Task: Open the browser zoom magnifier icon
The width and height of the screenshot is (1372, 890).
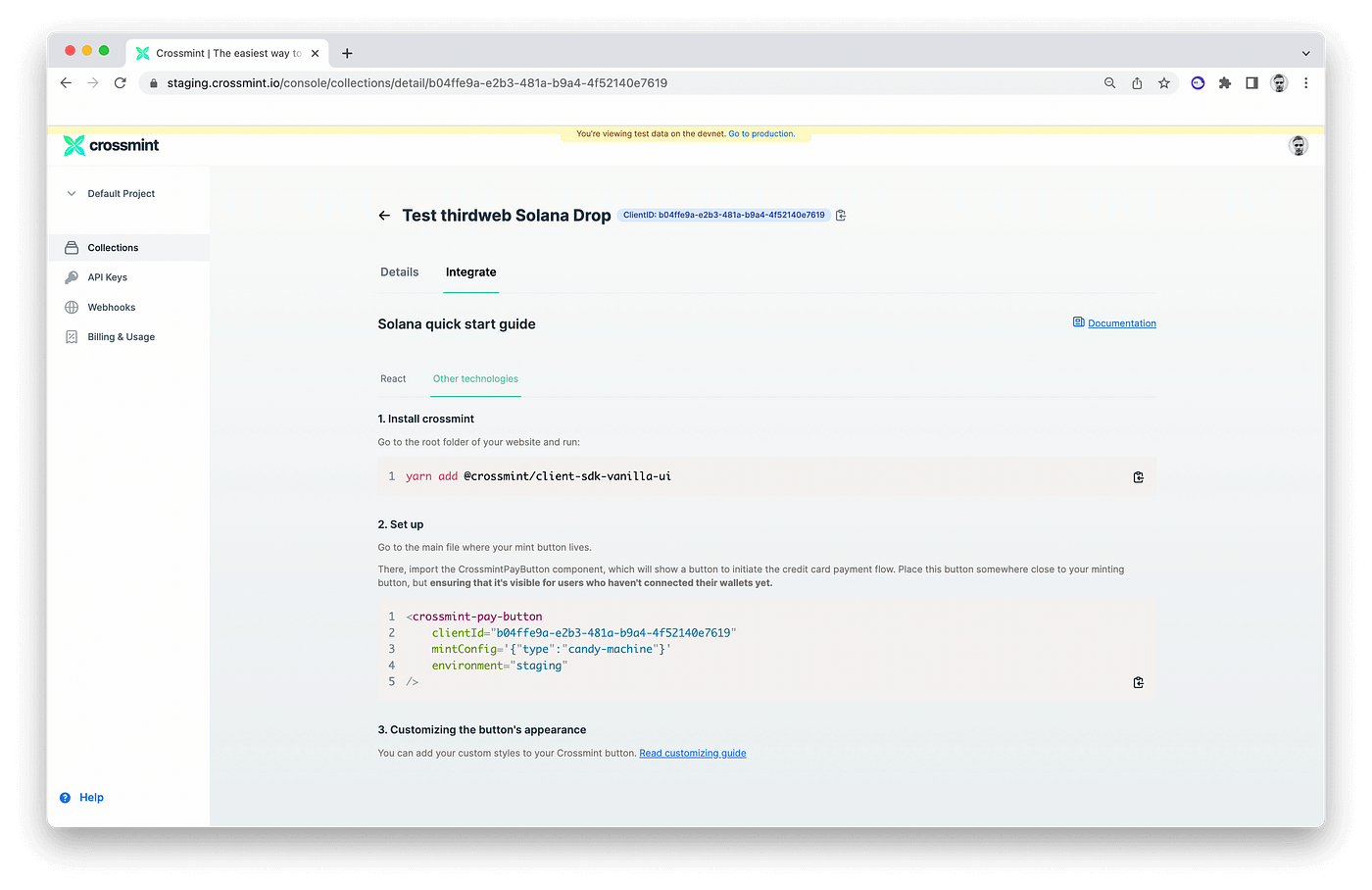Action: coord(1110,83)
